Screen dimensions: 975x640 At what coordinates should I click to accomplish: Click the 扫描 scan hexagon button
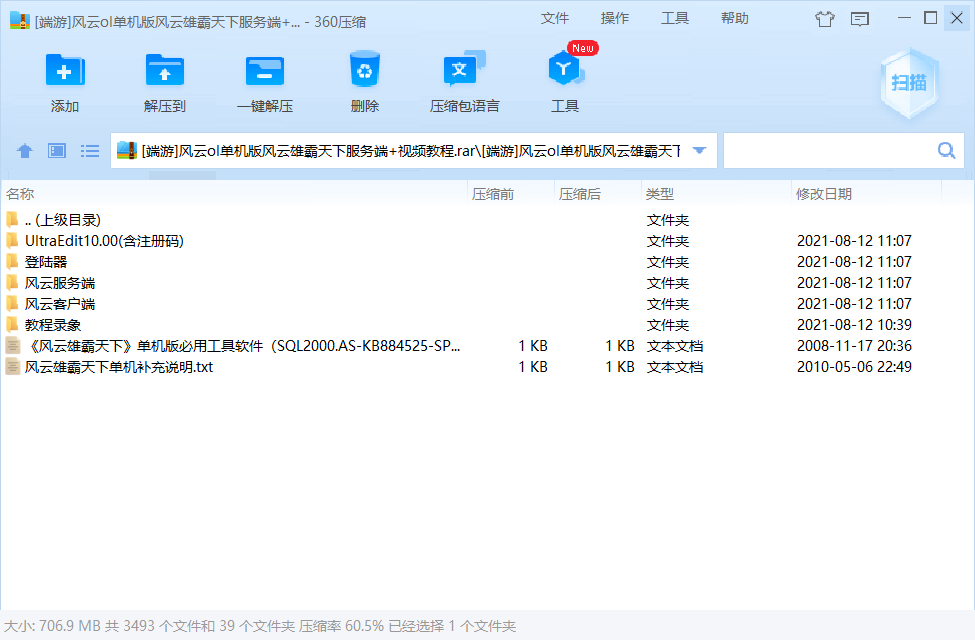[908, 83]
